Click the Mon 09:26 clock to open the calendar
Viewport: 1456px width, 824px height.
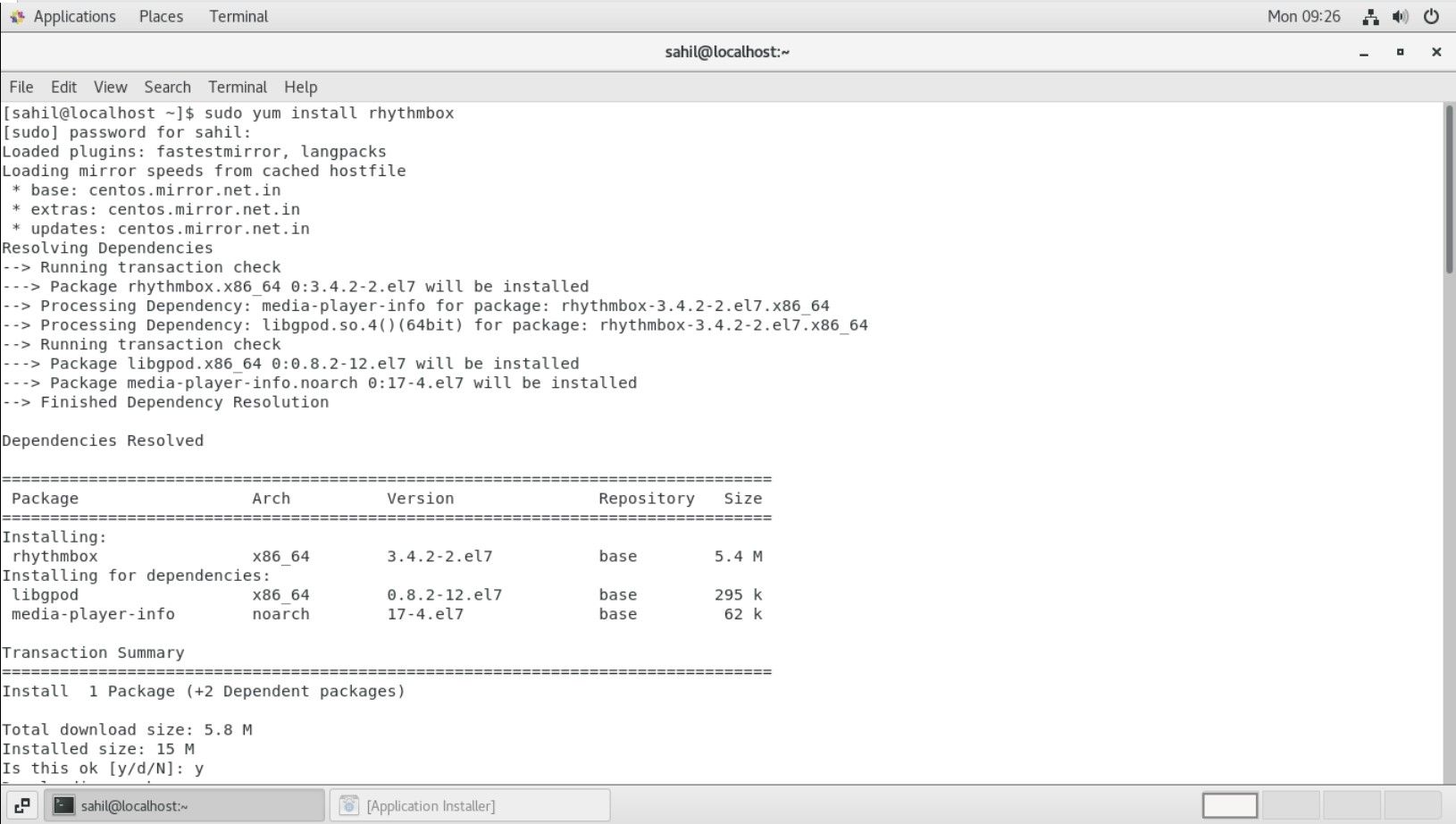[x=1304, y=16]
